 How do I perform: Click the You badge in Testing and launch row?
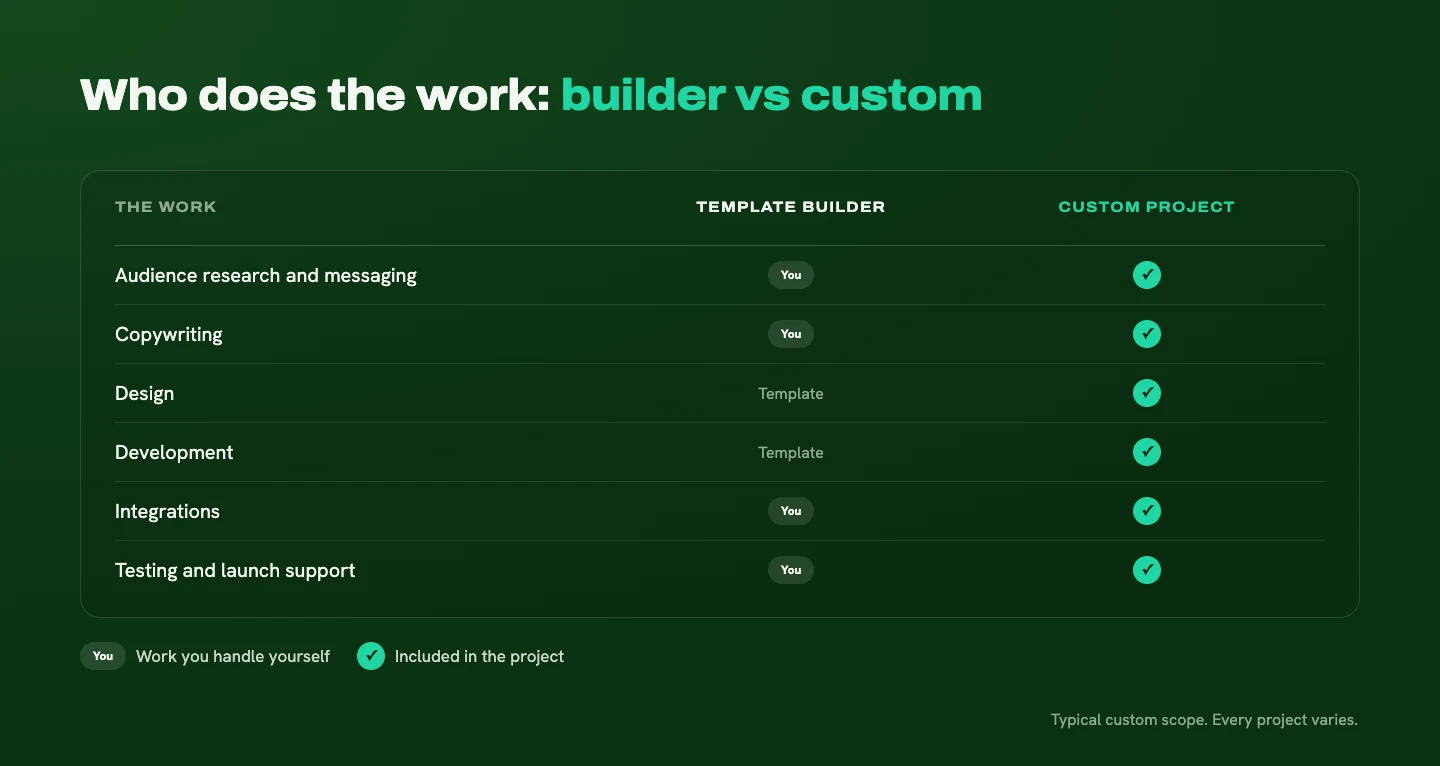click(791, 570)
